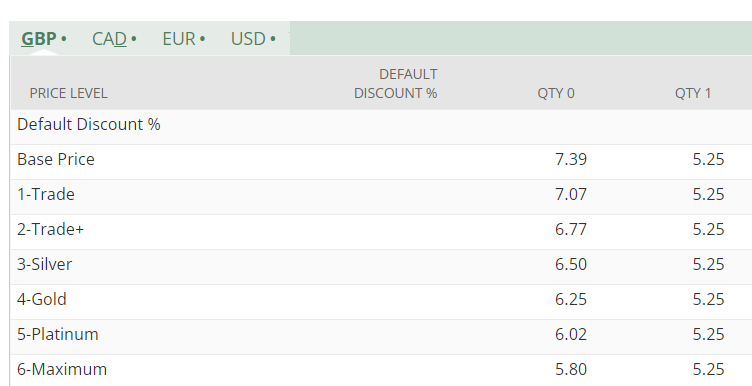Image resolution: width=752 pixels, height=386 pixels.
Task: Edit 4-Gold QTY 0 value 6.25
Action: point(571,299)
